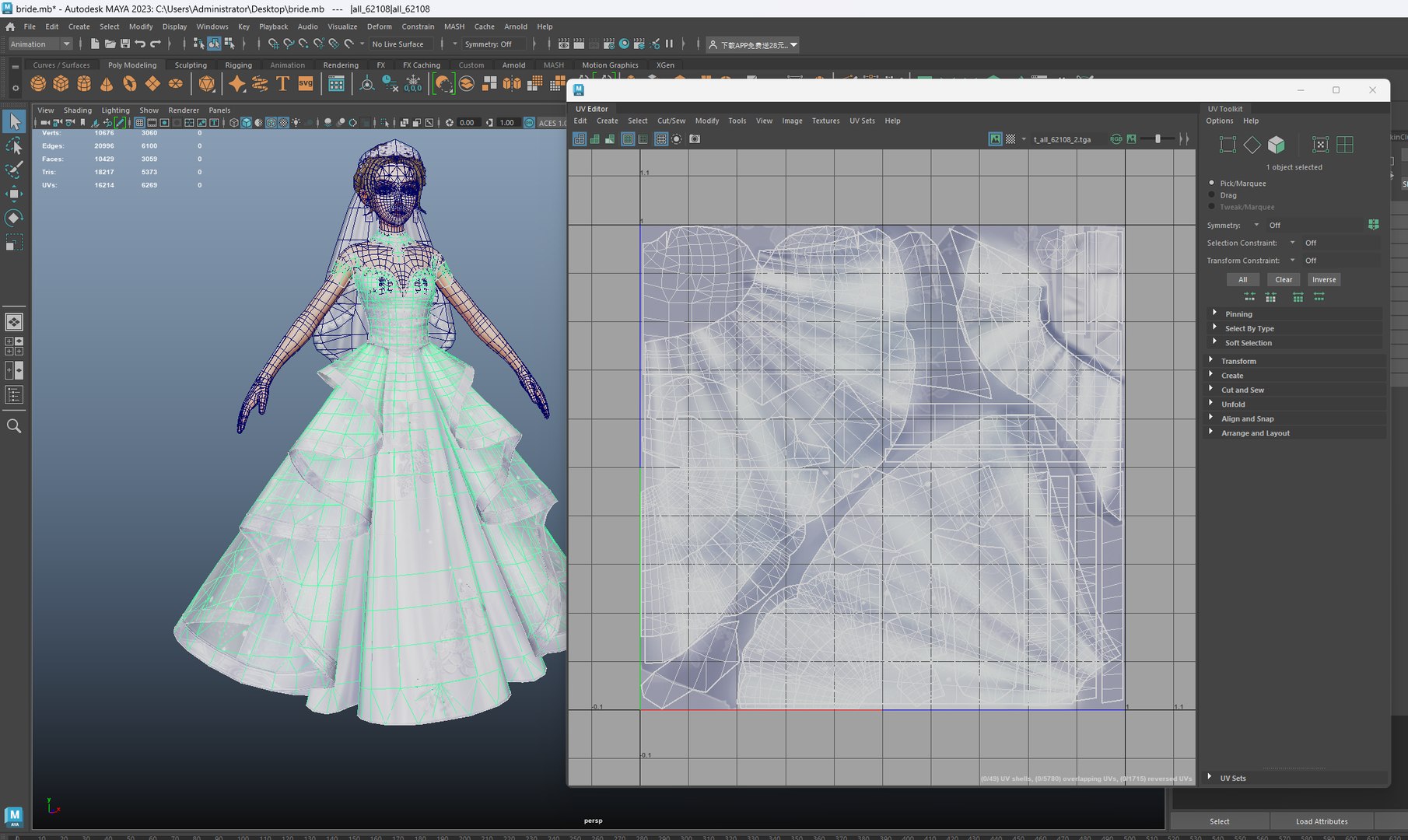Toggle the checker map display in the UV Editor
The width and height of the screenshot is (1408, 840).
1010,139
